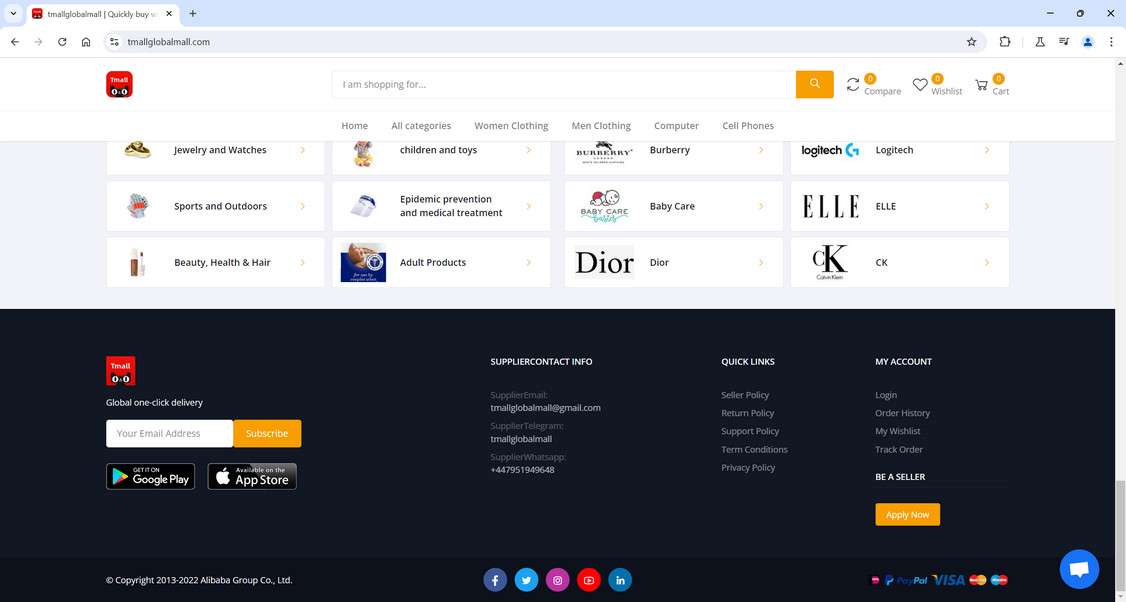The width and height of the screenshot is (1126, 602).
Task: Click the Sports and Outdoors glove image
Action: pos(137,206)
